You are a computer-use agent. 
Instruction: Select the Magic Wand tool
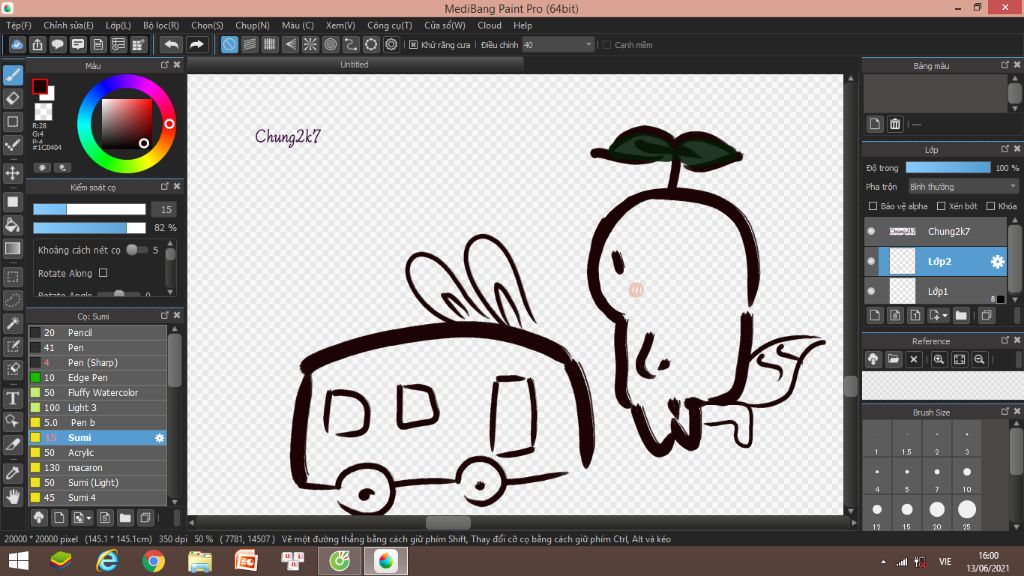pyautogui.click(x=13, y=323)
